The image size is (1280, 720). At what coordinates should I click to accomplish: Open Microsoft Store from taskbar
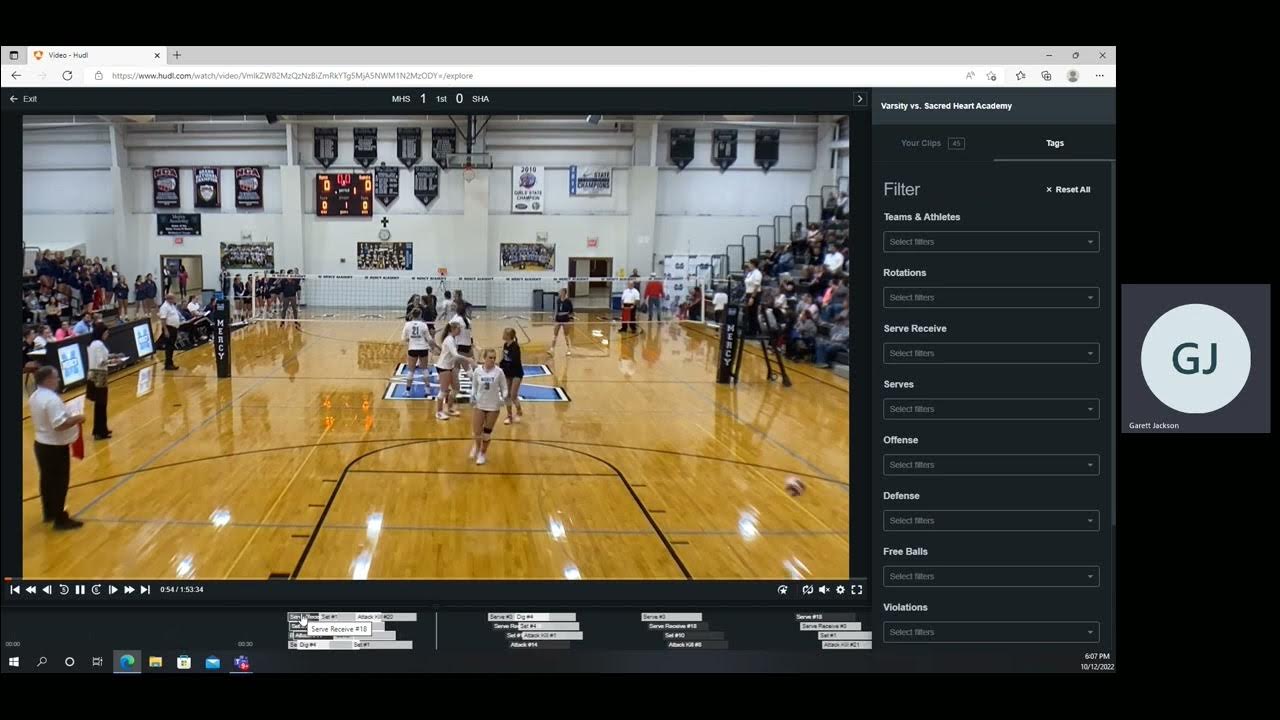pos(184,662)
